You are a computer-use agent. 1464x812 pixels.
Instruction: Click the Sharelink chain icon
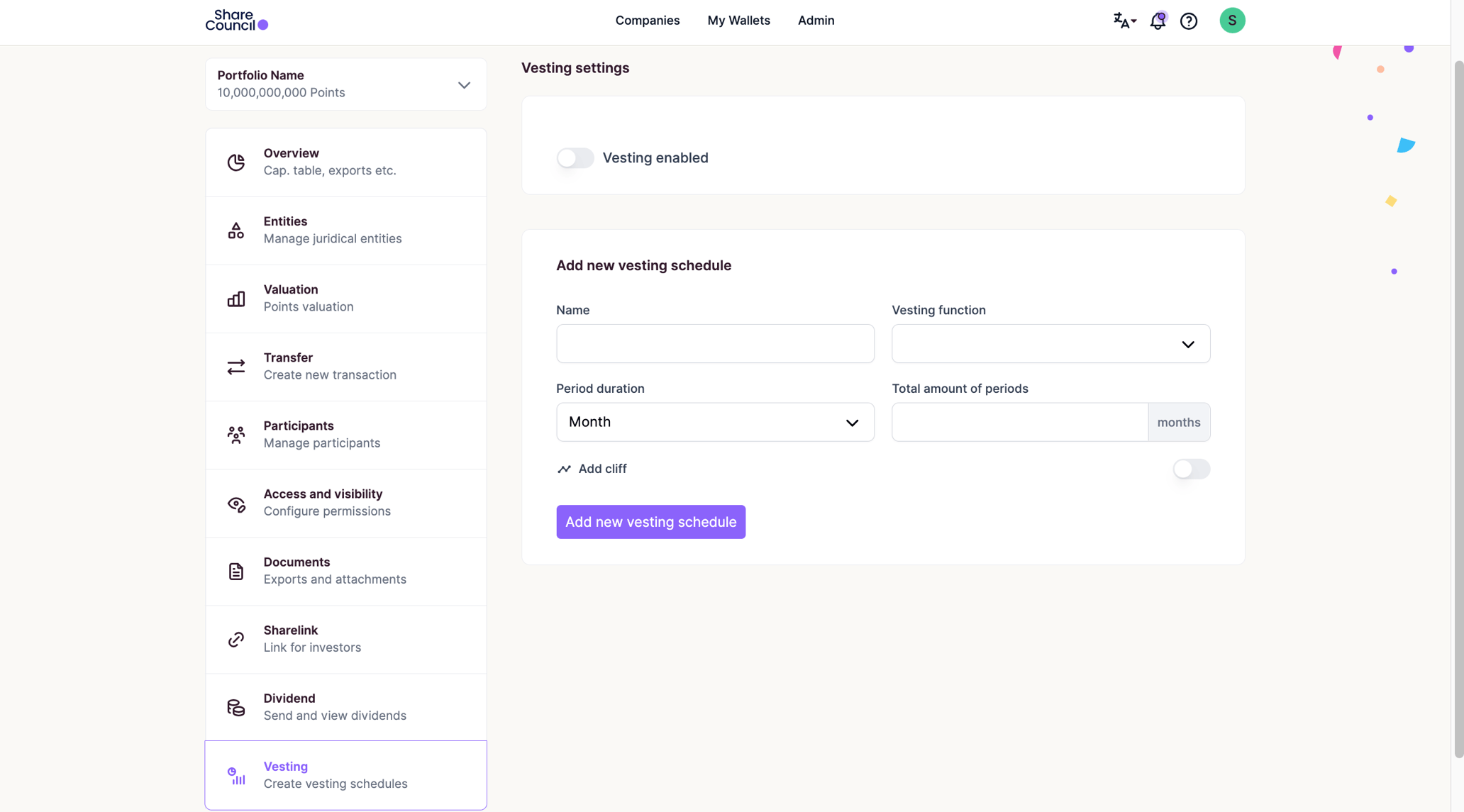[x=236, y=639]
